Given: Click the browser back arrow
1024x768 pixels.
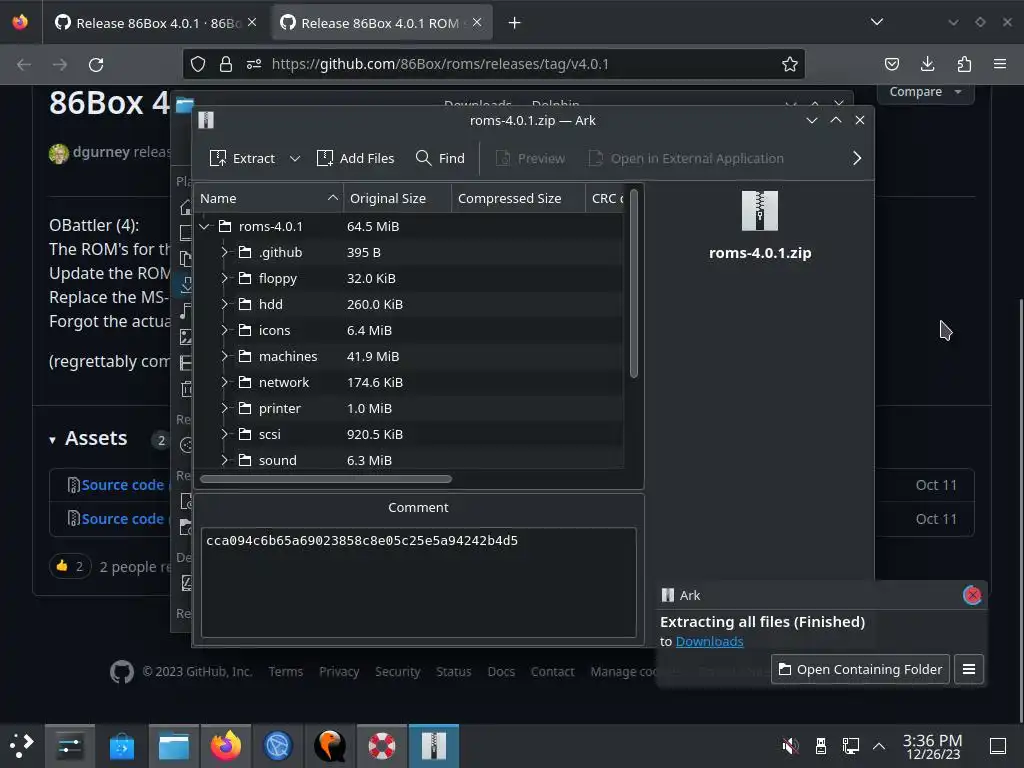Looking at the screenshot, I should tap(24, 65).
